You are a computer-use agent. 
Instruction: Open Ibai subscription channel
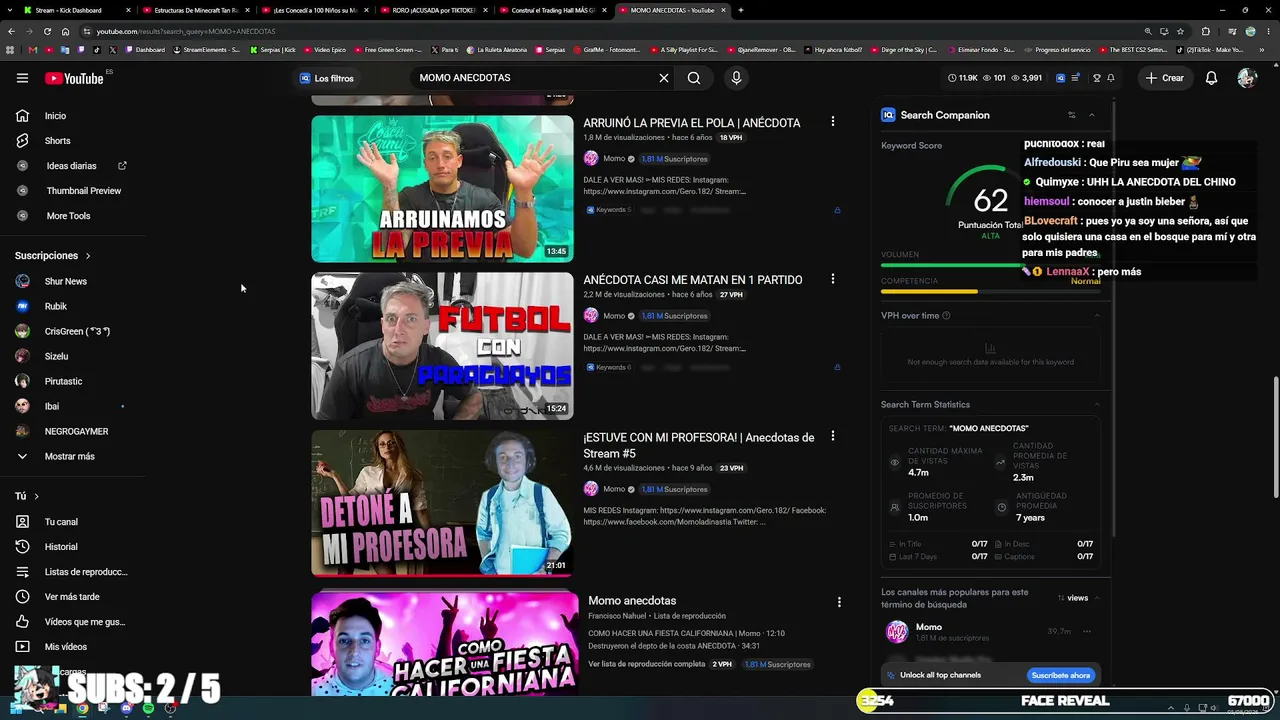coord(52,407)
